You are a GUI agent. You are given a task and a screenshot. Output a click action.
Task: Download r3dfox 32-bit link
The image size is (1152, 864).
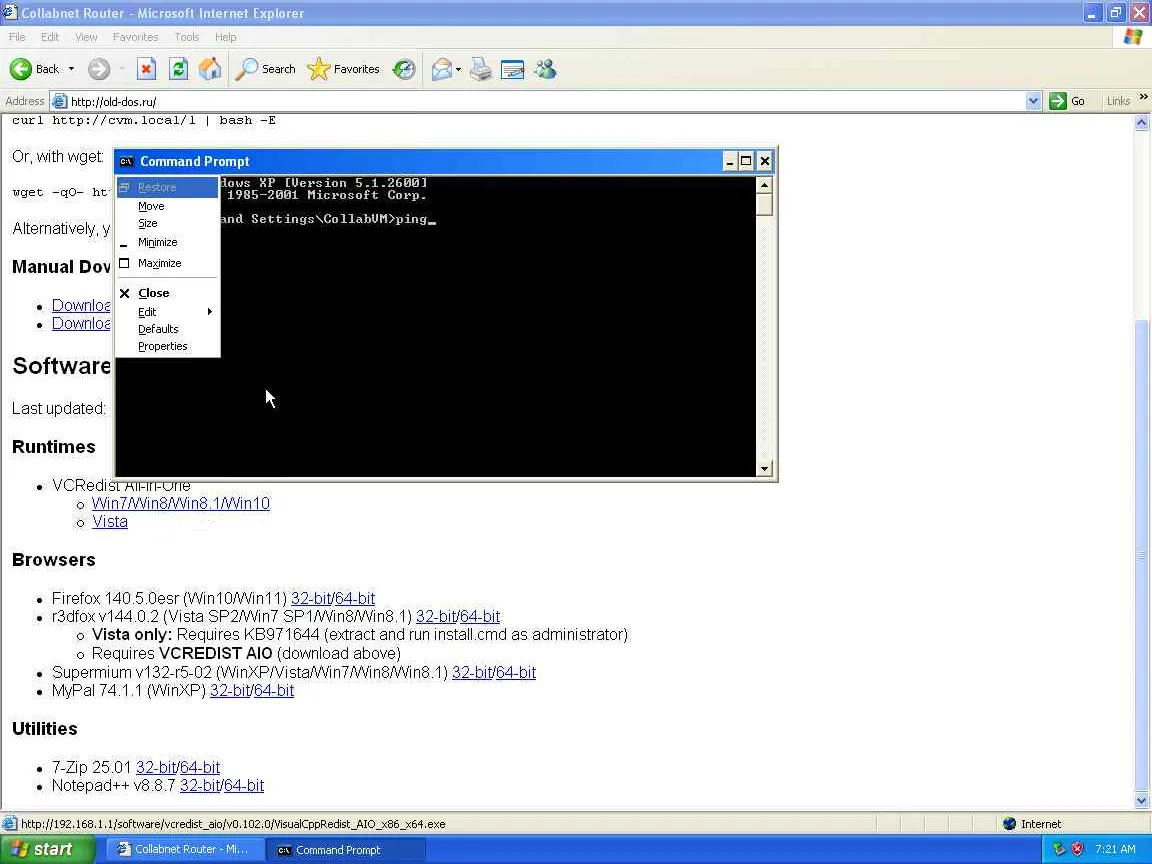click(x=436, y=616)
